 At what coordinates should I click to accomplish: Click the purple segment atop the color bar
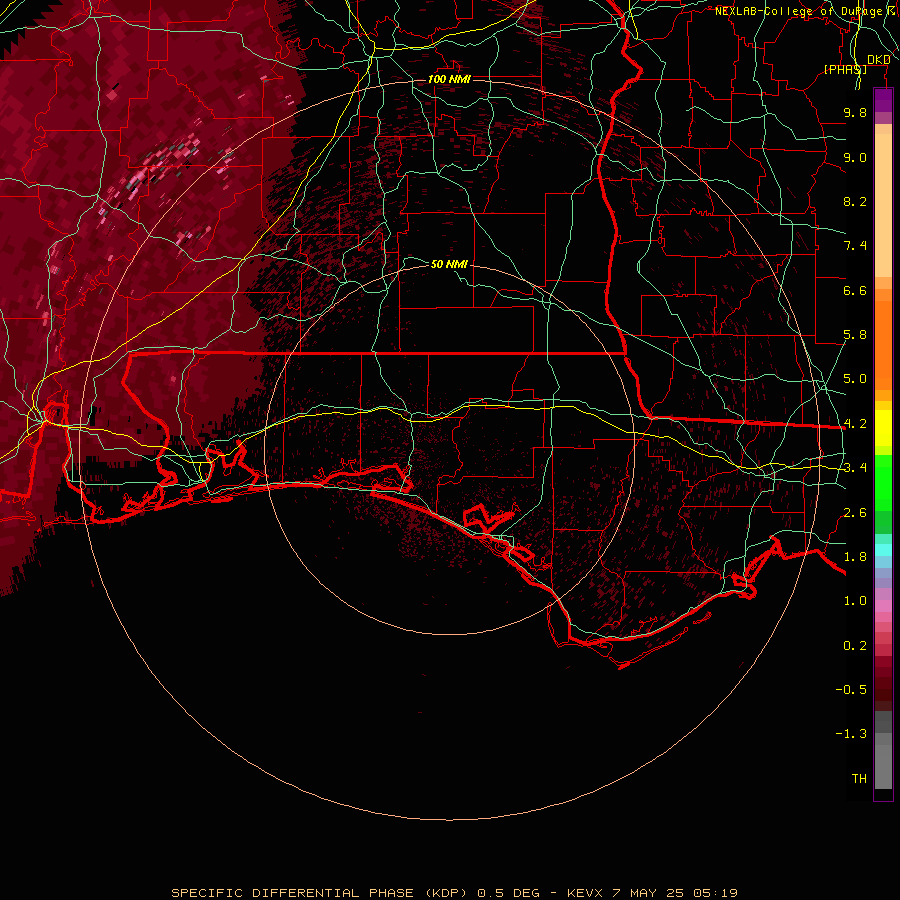883,101
